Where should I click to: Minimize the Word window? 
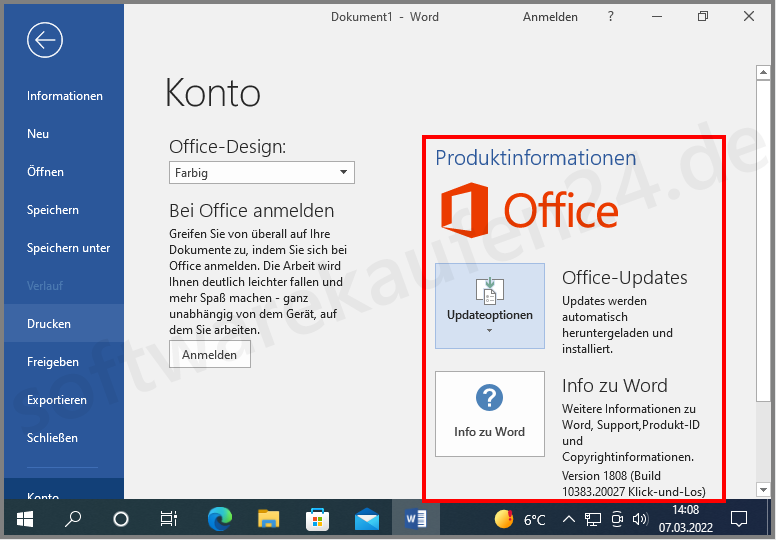657,17
